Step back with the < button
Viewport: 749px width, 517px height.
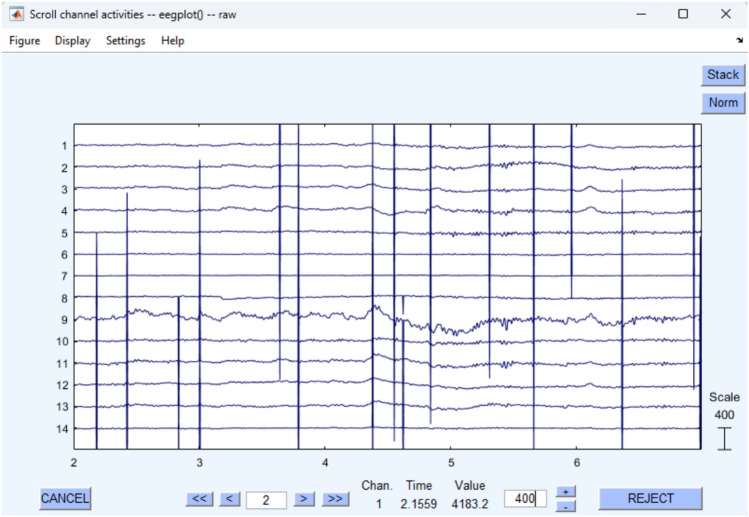tap(230, 499)
